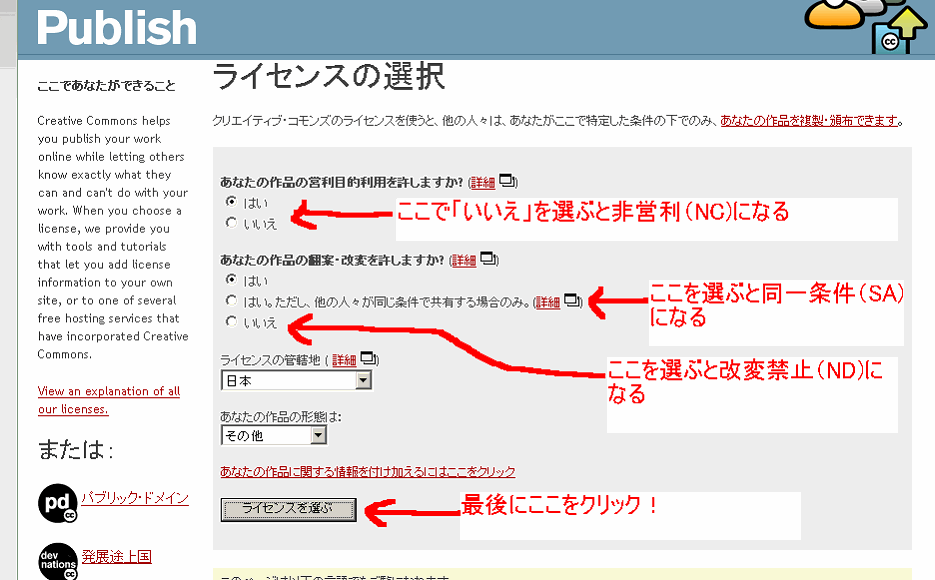Click the link to add information about your work
Image resolution: width=935 pixels, height=580 pixels.
coord(368,472)
